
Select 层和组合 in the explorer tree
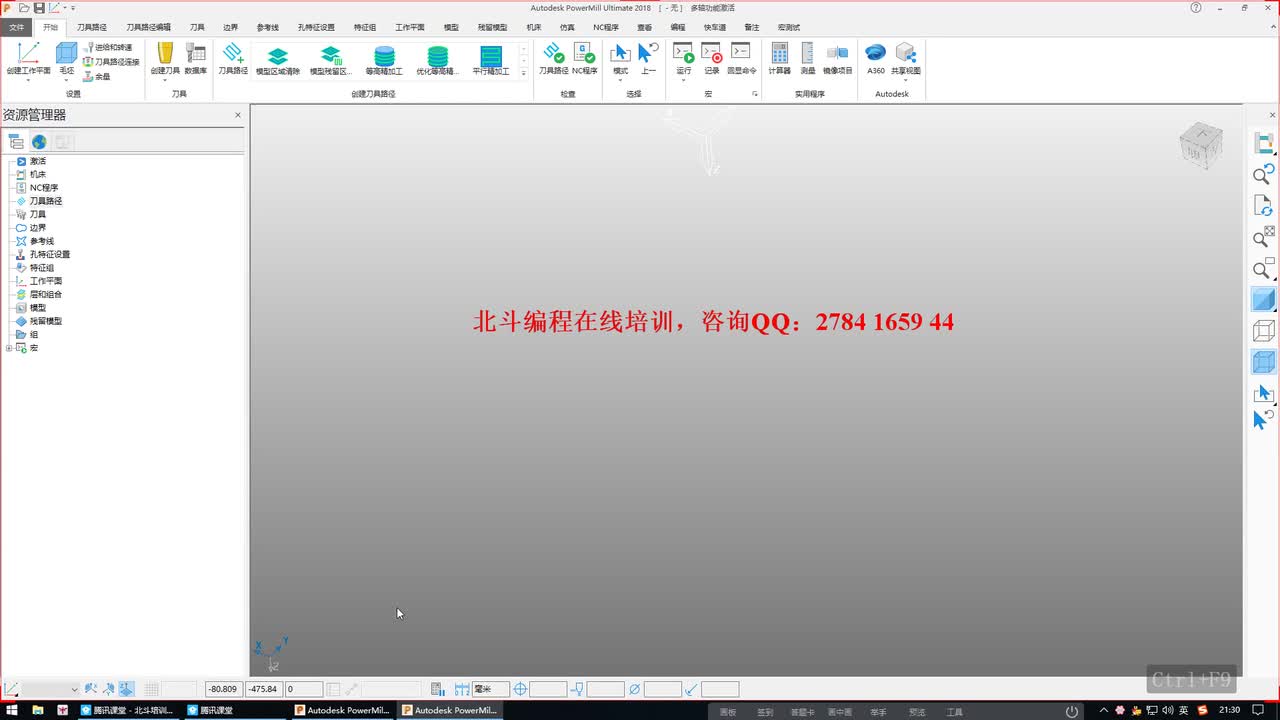pos(45,294)
